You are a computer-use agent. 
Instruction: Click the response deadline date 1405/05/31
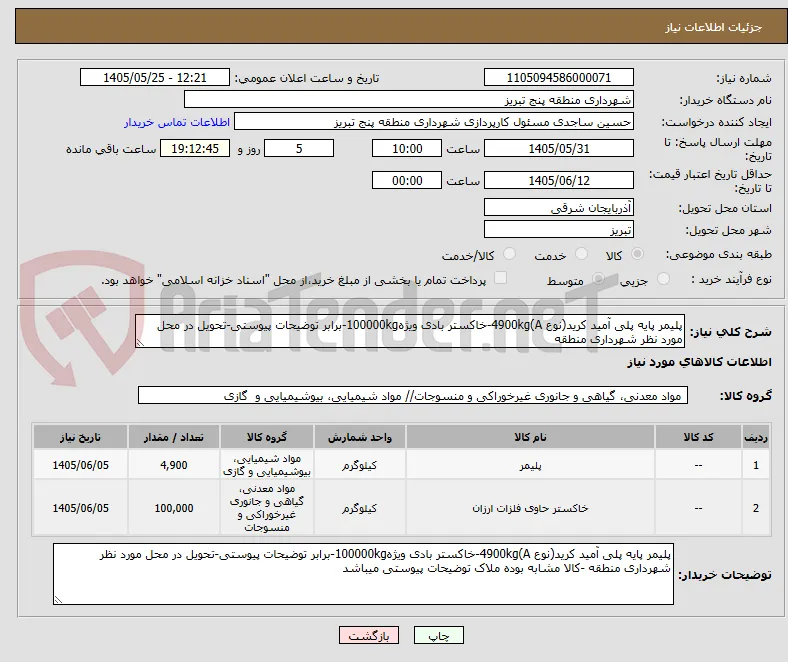tap(559, 149)
